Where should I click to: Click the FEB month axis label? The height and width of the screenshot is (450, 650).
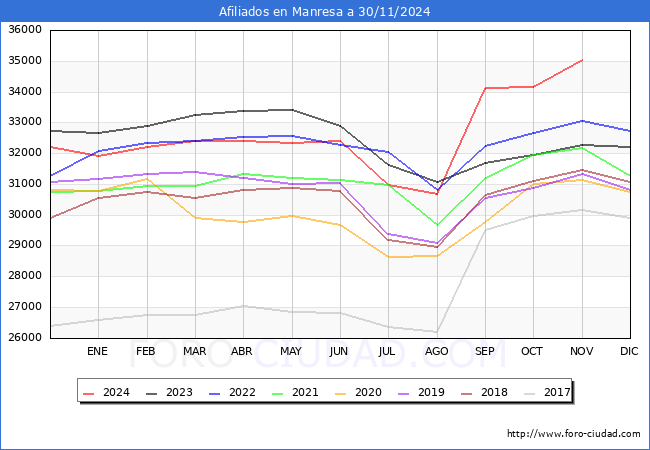(146, 351)
